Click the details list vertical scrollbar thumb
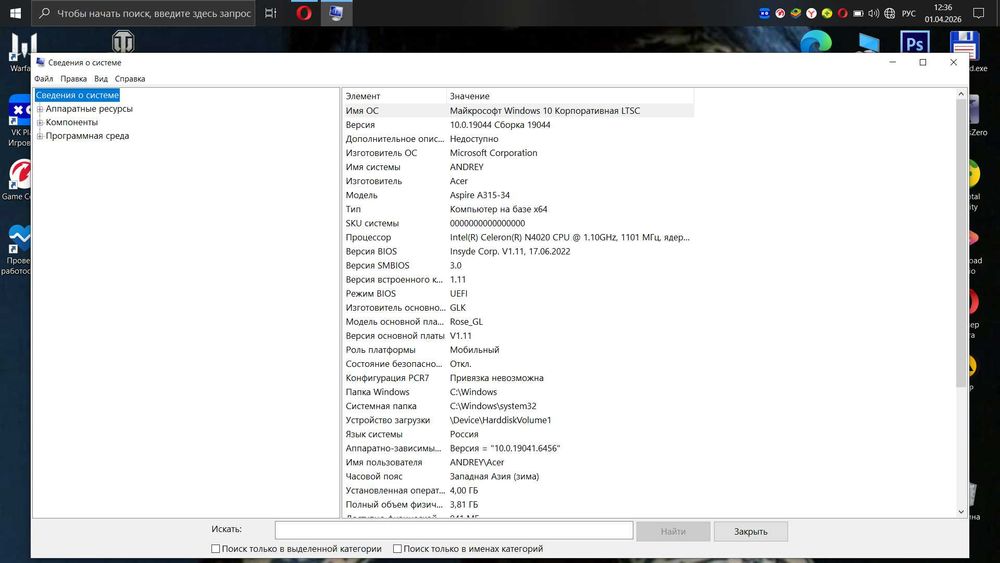 961,243
